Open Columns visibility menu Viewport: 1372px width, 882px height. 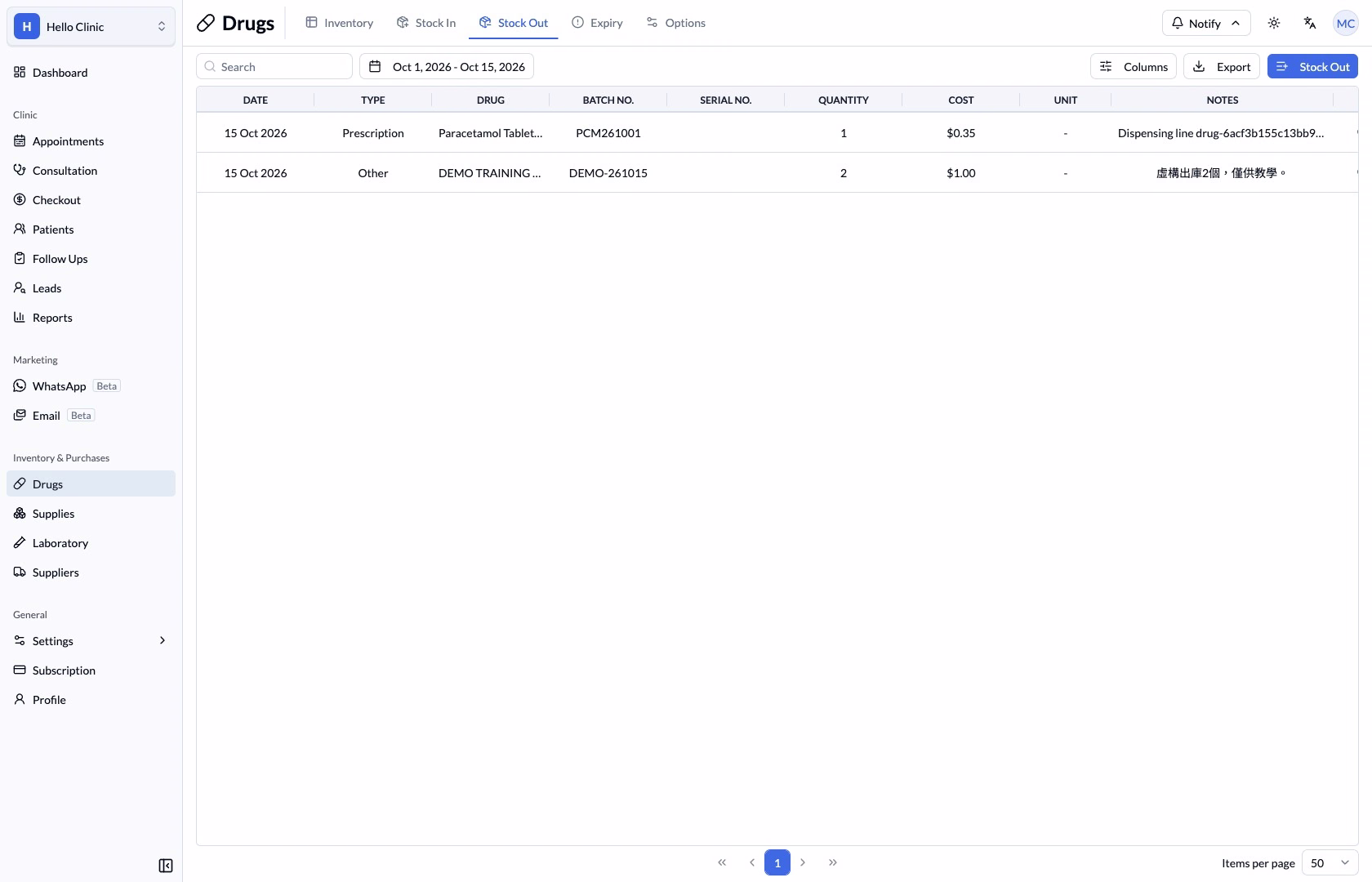[x=1134, y=67]
